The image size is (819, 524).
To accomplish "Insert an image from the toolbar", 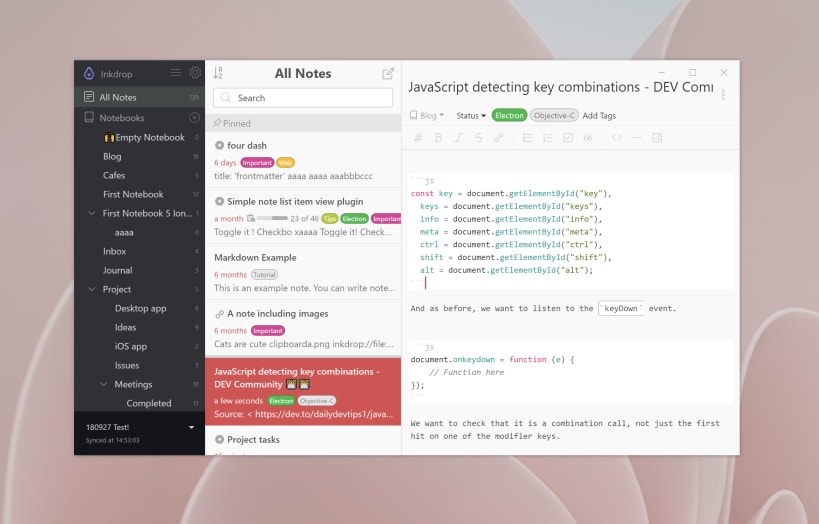I will click(x=657, y=137).
